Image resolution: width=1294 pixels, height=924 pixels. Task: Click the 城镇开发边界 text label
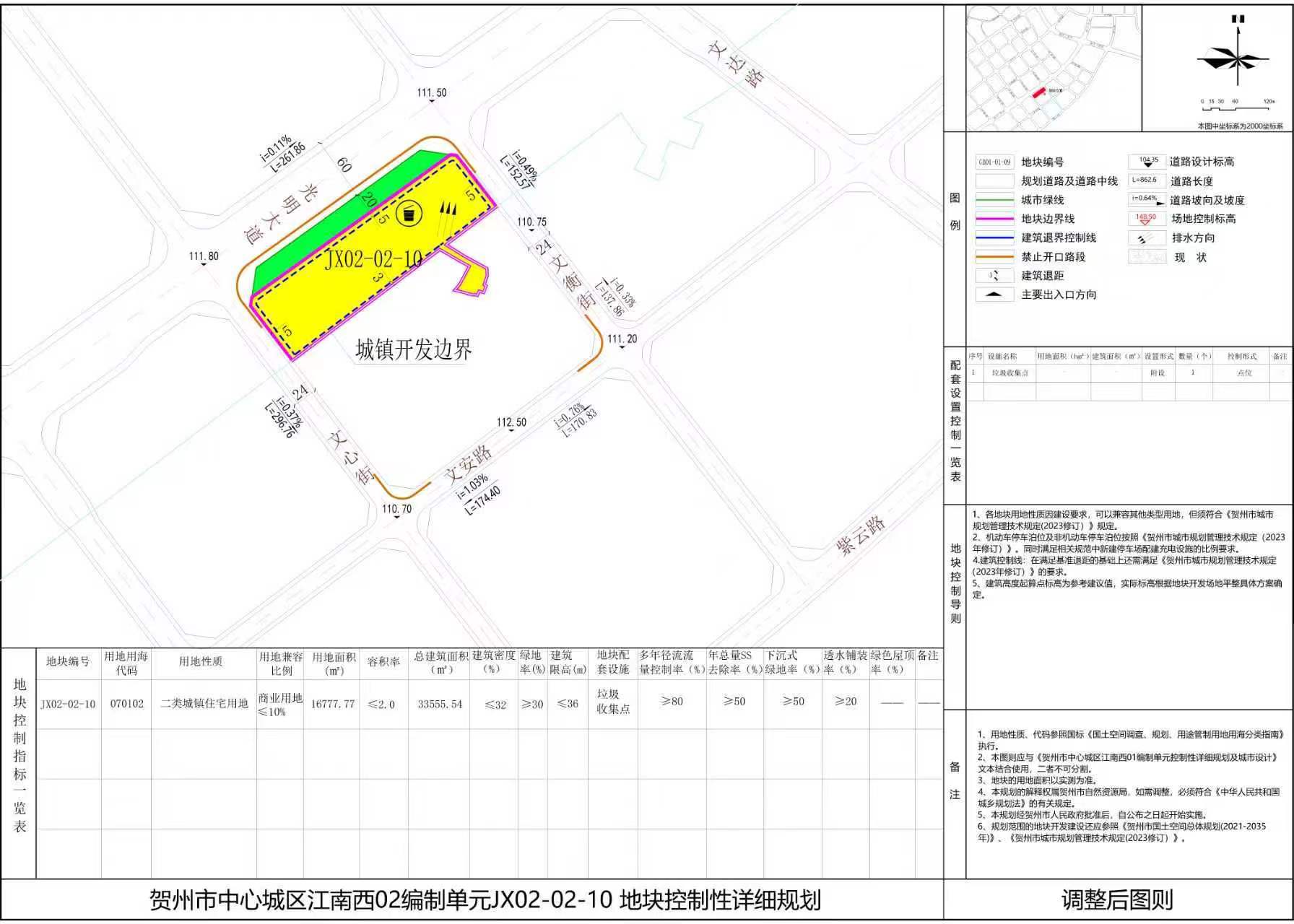413,350
